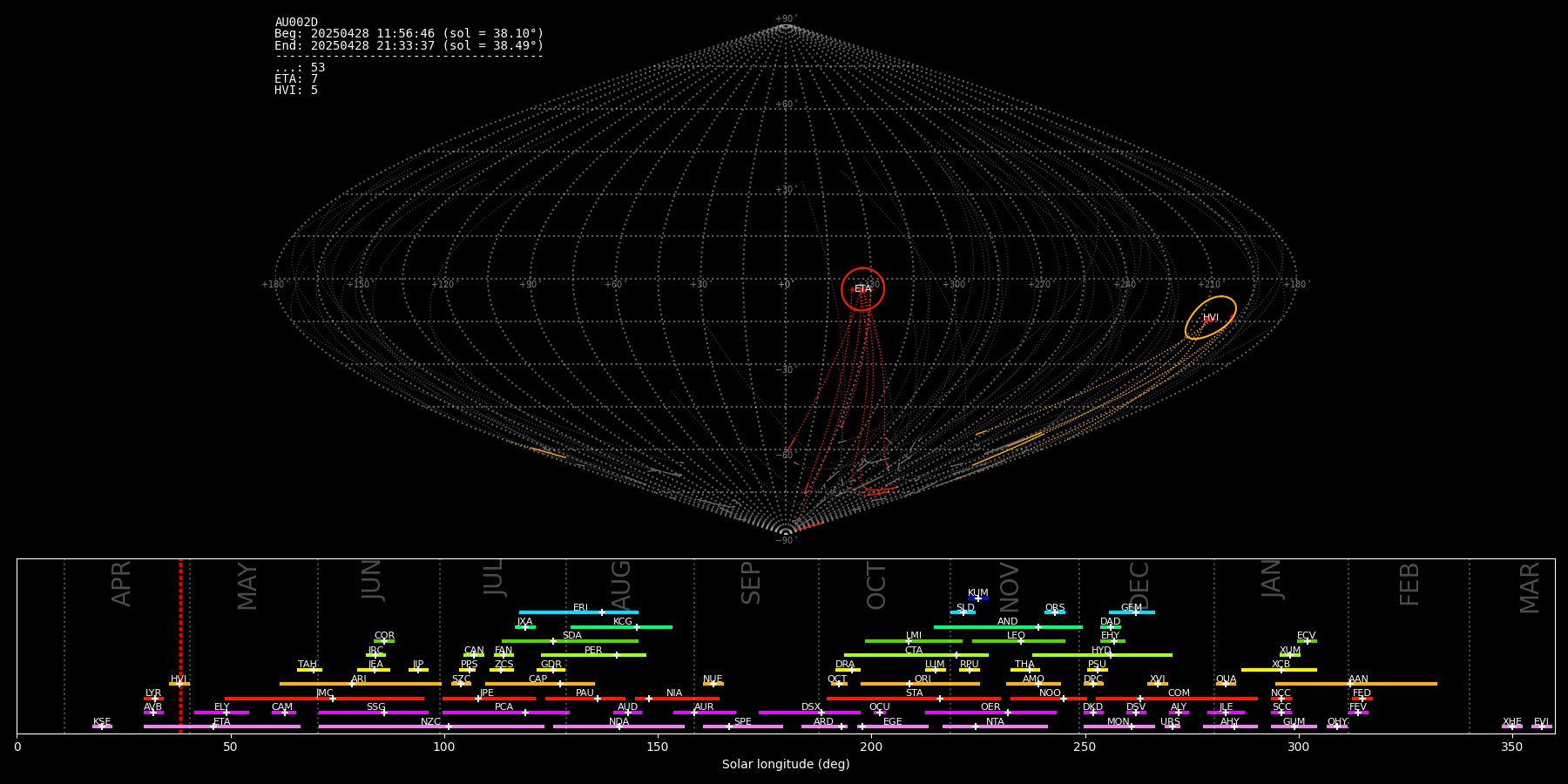This screenshot has height=784, width=1568.
Task: Click the DRA shower label
Action: pyautogui.click(x=845, y=665)
